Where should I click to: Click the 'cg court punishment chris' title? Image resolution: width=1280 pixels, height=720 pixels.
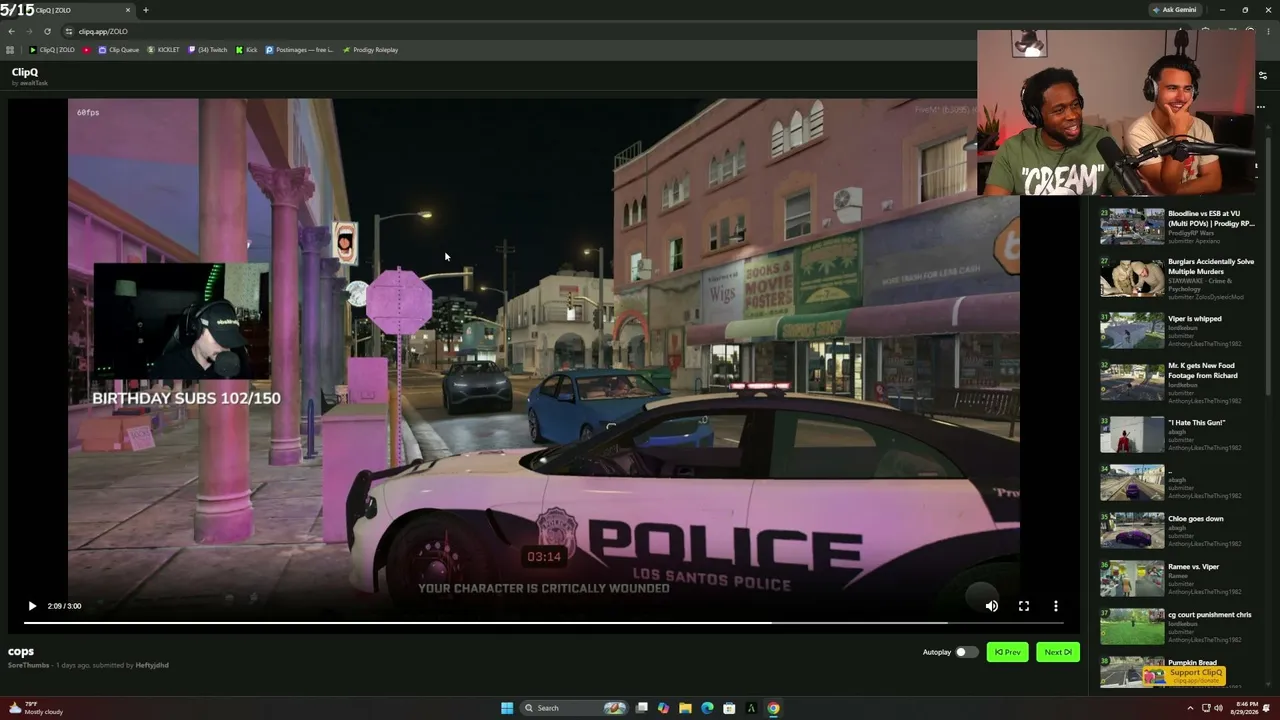coord(1210,615)
